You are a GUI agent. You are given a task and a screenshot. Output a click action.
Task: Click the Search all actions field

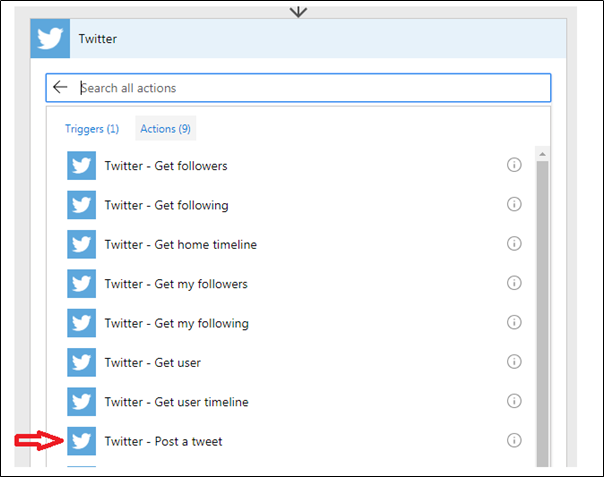pyautogui.click(x=310, y=88)
